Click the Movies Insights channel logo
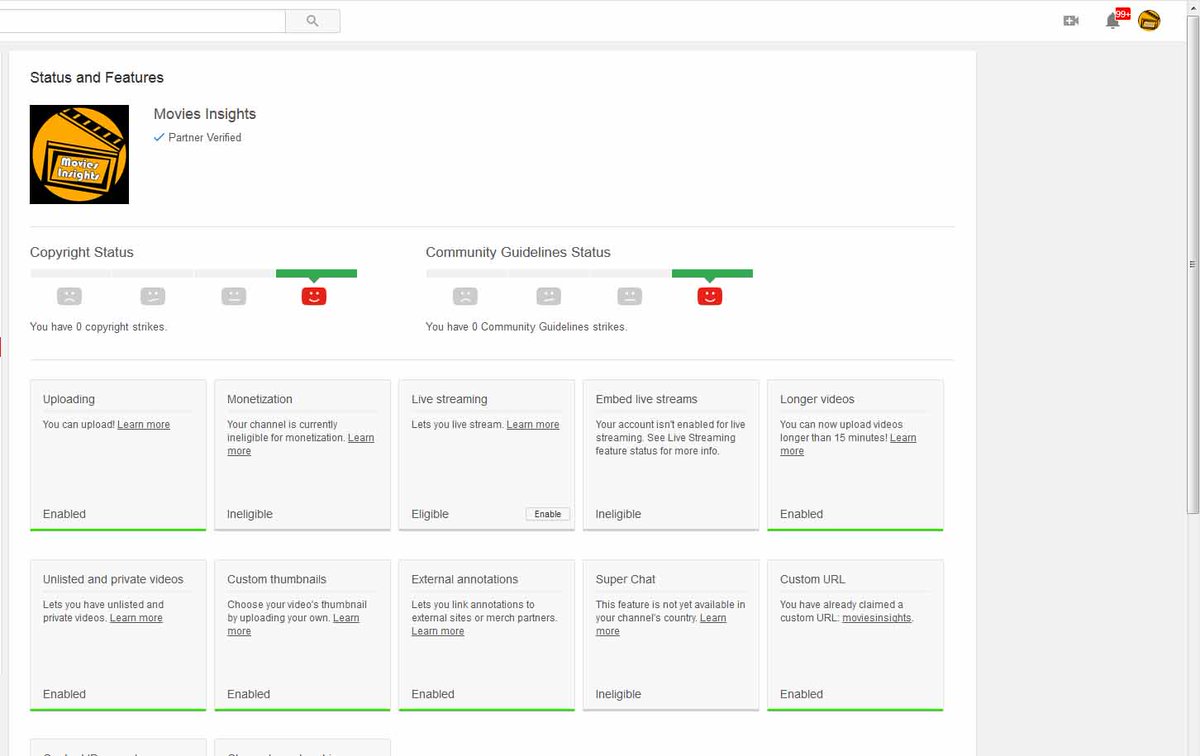This screenshot has width=1200, height=756. point(79,154)
